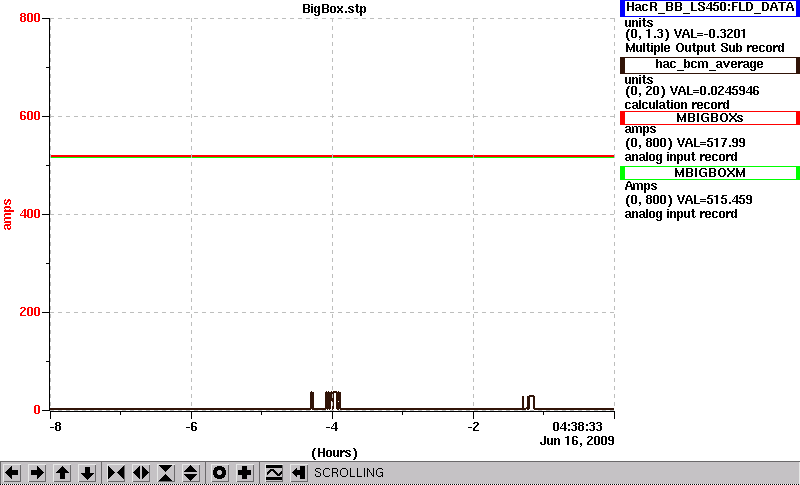Click the 200 y-axis tick label
Image resolution: width=800 pixels, height=485 pixels.
coord(30,312)
